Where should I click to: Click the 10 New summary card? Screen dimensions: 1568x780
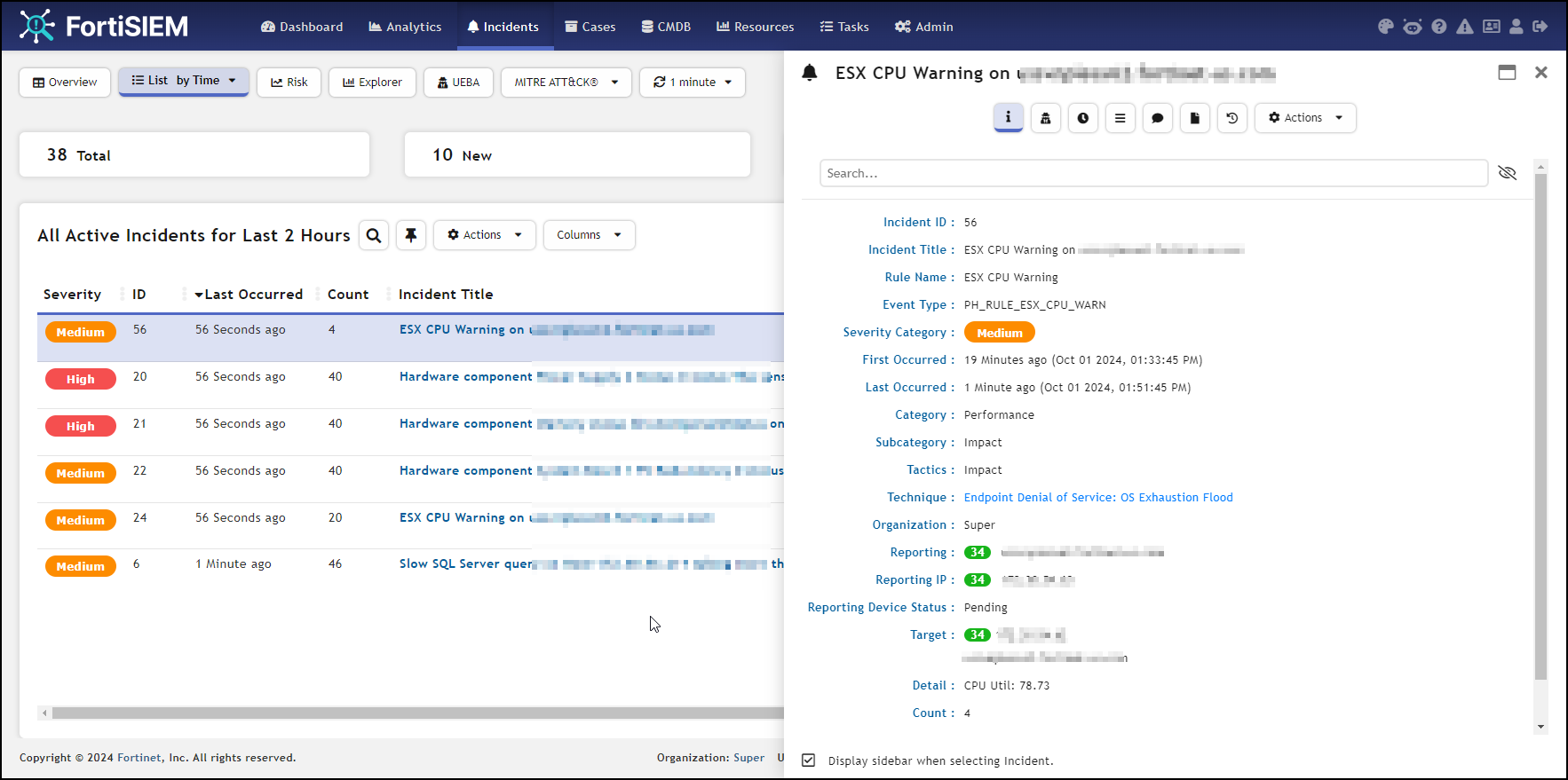pyautogui.click(x=577, y=155)
